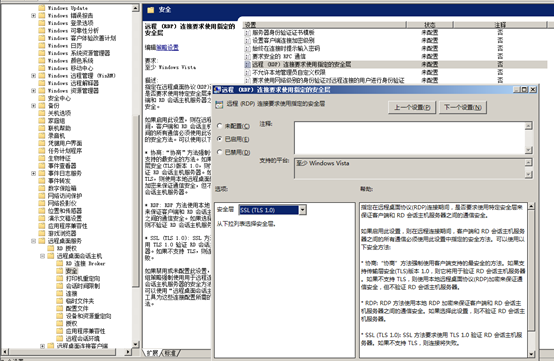Click the tree pane vertical scrollbar up arrow

136,8
